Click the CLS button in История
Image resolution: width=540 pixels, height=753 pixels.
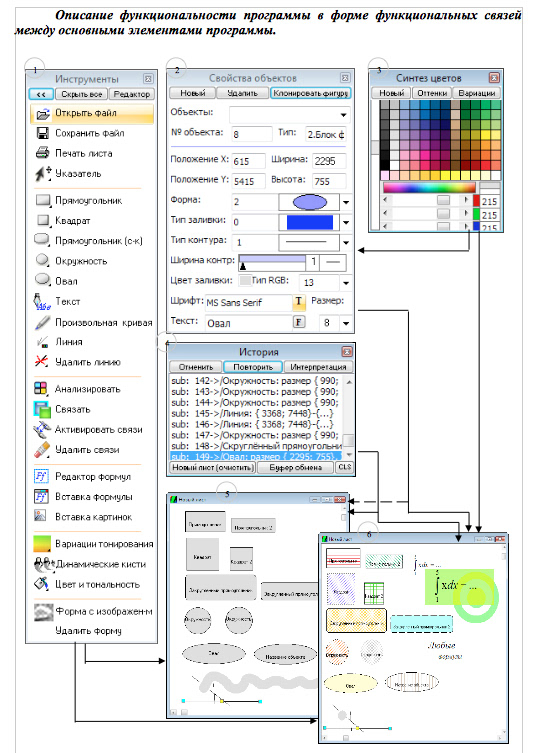coord(344,467)
